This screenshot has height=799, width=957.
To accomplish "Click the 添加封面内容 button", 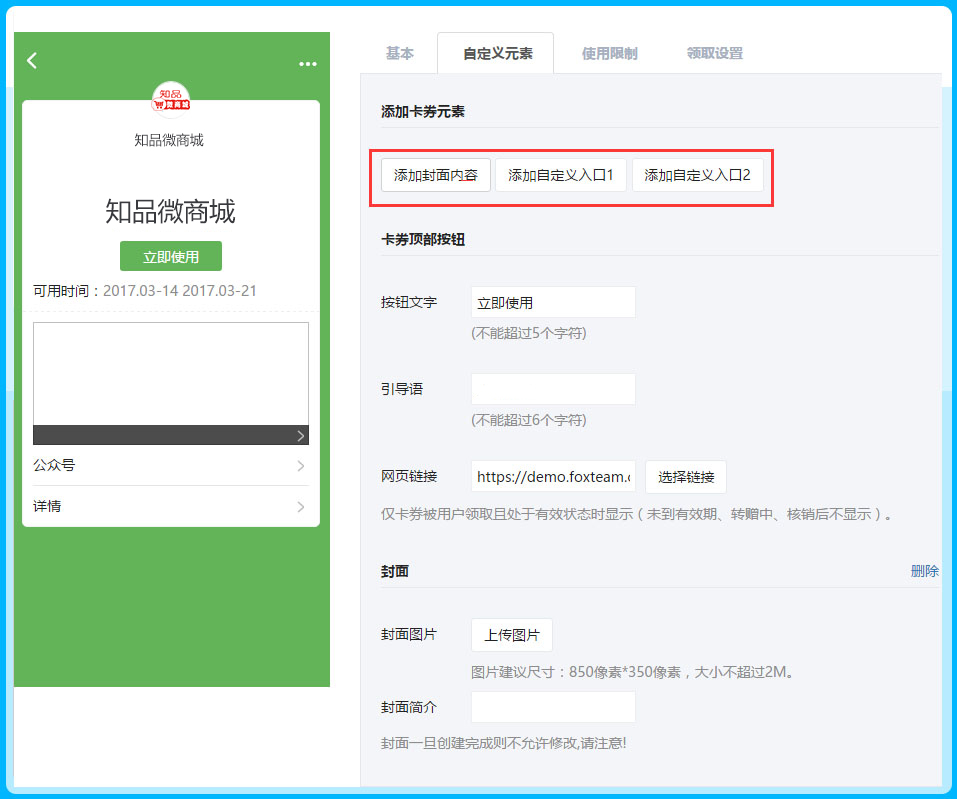I will (x=435, y=175).
